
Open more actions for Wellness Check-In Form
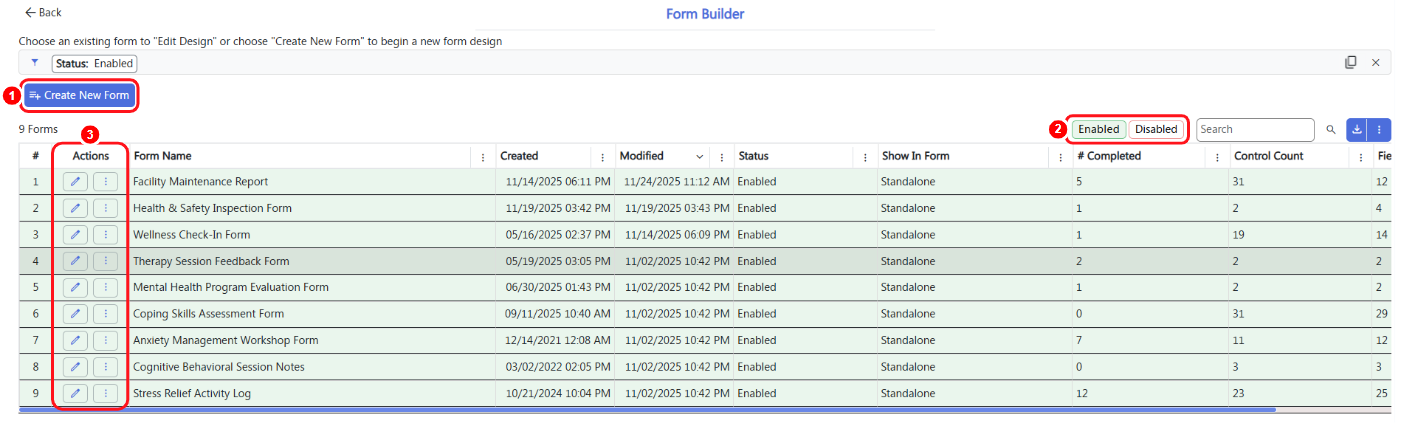click(x=105, y=235)
